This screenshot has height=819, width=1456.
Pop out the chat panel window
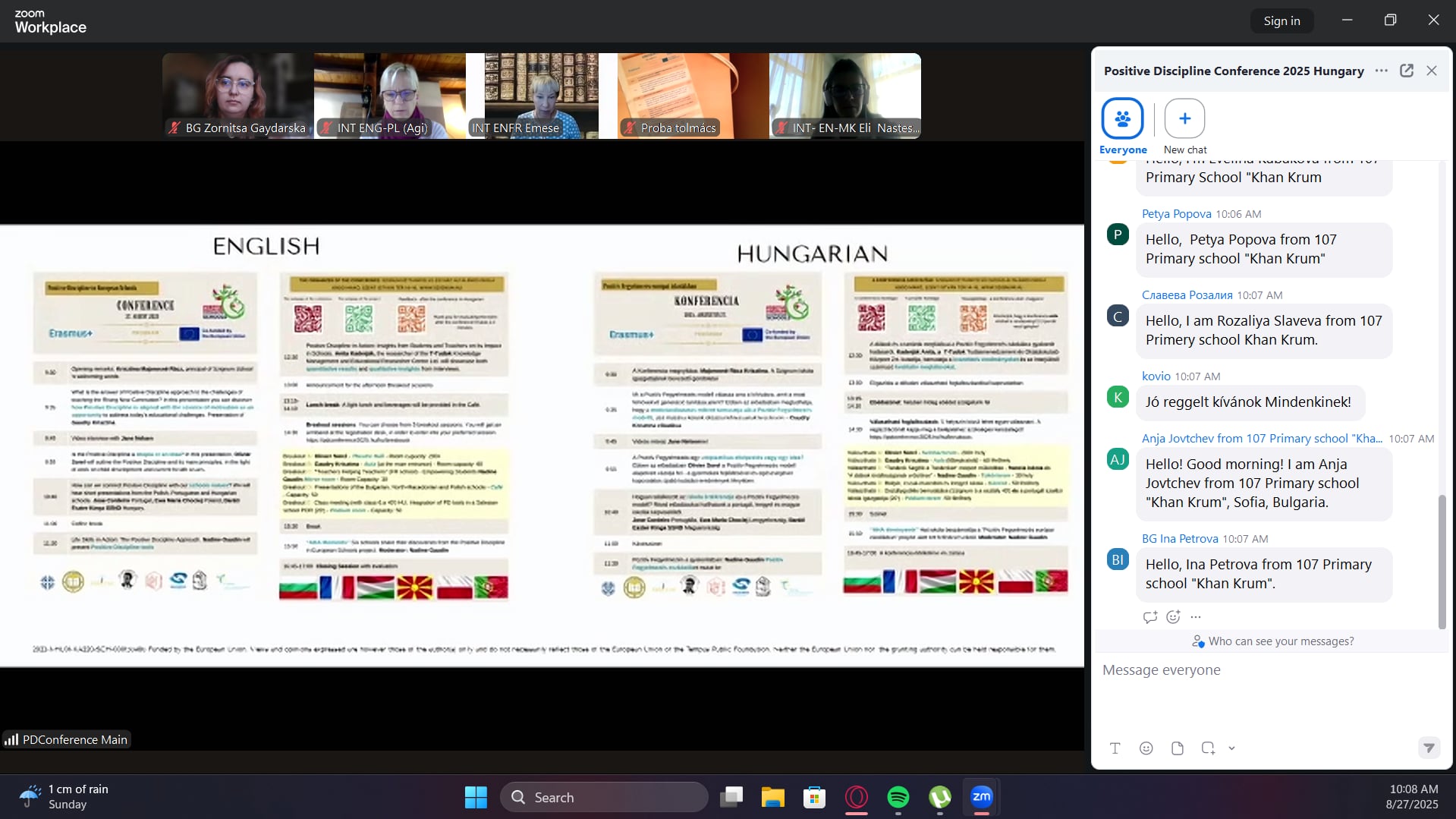(1406, 71)
